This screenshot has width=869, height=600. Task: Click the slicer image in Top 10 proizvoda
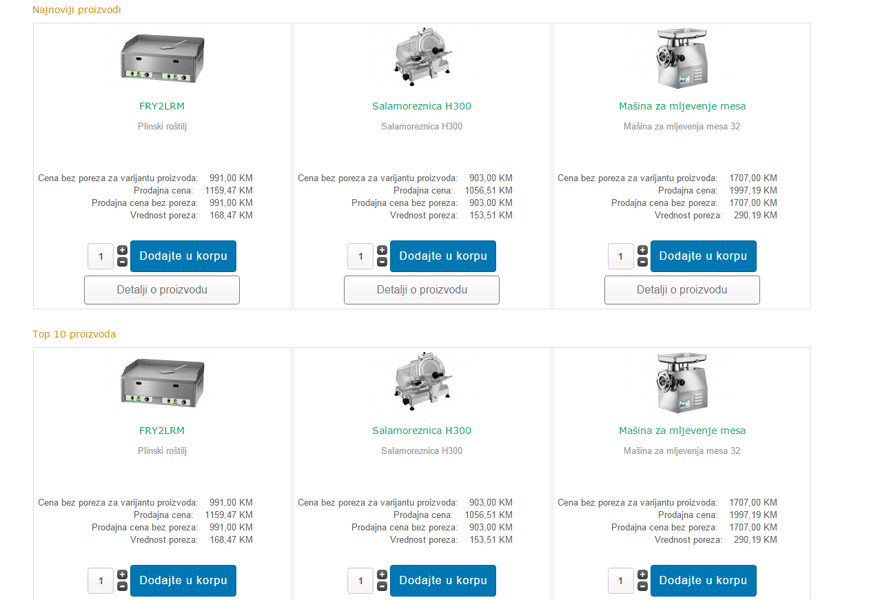click(x=422, y=381)
